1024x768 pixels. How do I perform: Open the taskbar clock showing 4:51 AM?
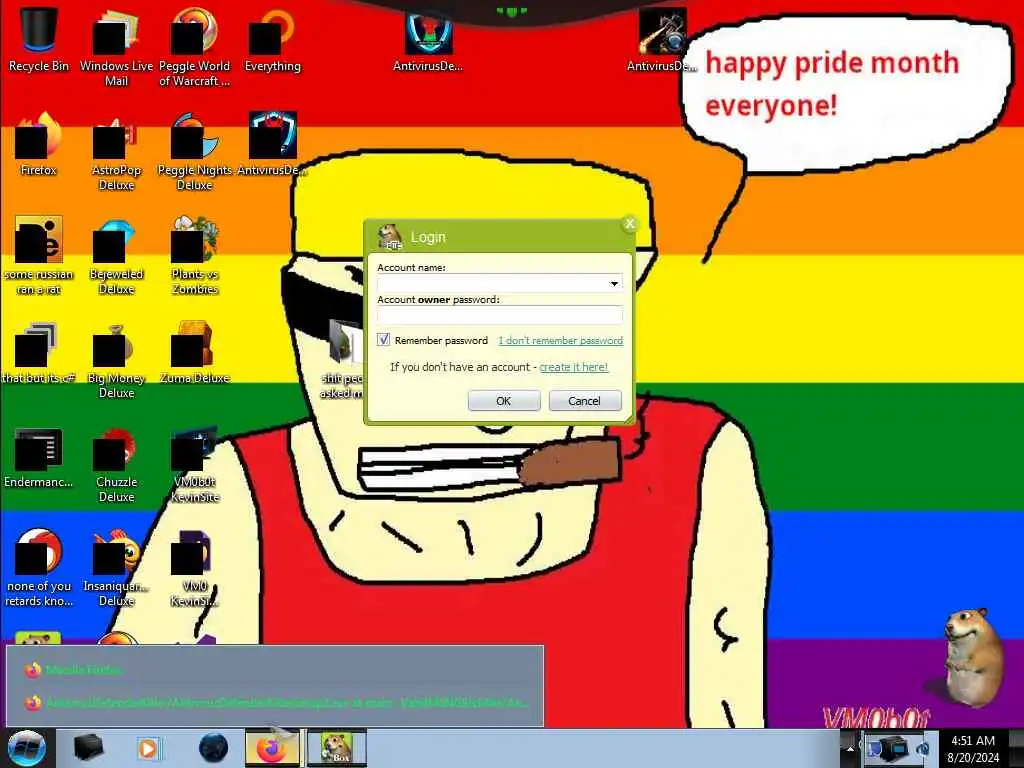click(973, 748)
